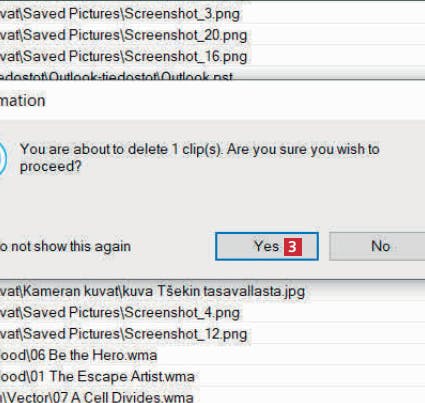The image size is (425, 403).
Task: Select the 06 Be the Hero.wma clip
Action: [x=212, y=355]
